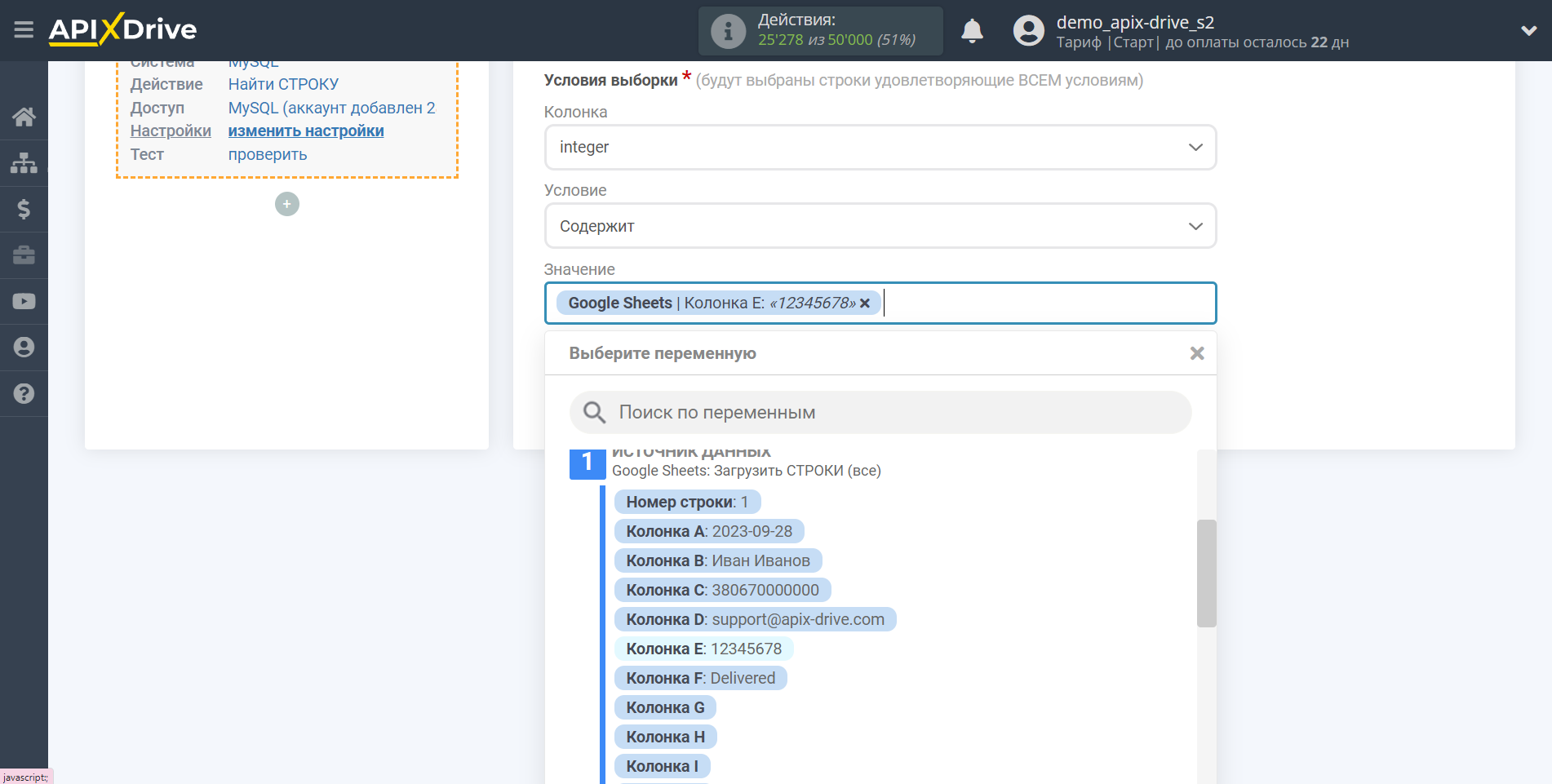Add a new step with plus button
This screenshot has height=784, width=1552.
(x=287, y=204)
